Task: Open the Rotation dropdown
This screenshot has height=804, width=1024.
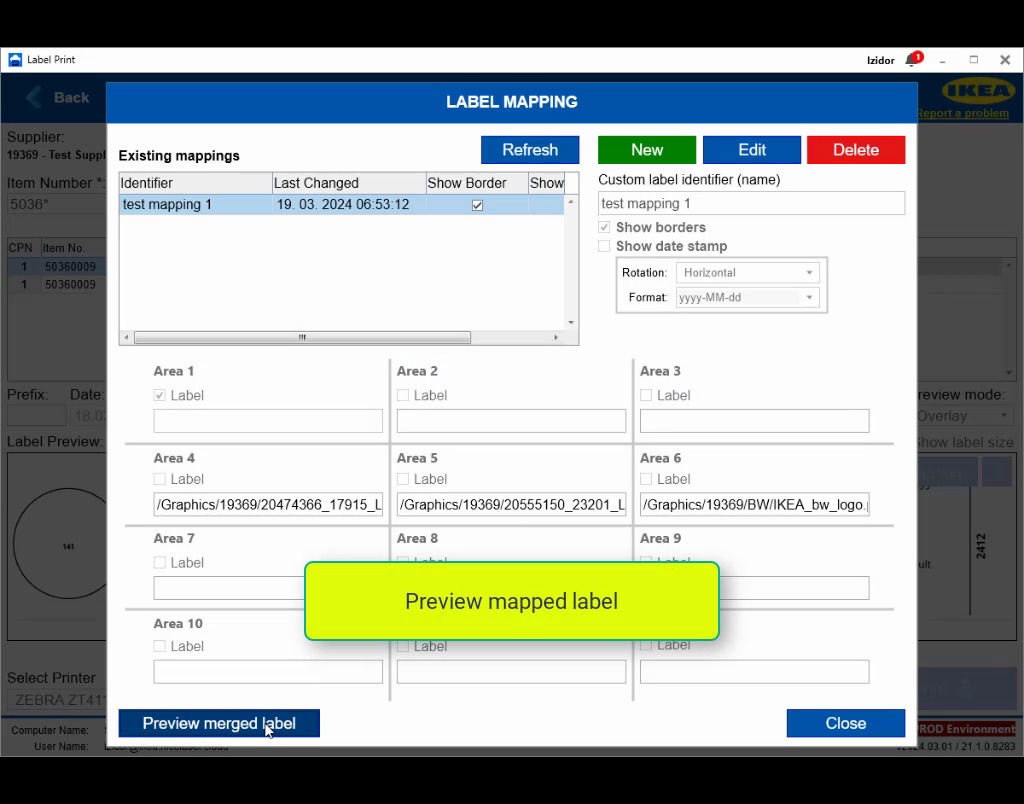Action: point(747,272)
